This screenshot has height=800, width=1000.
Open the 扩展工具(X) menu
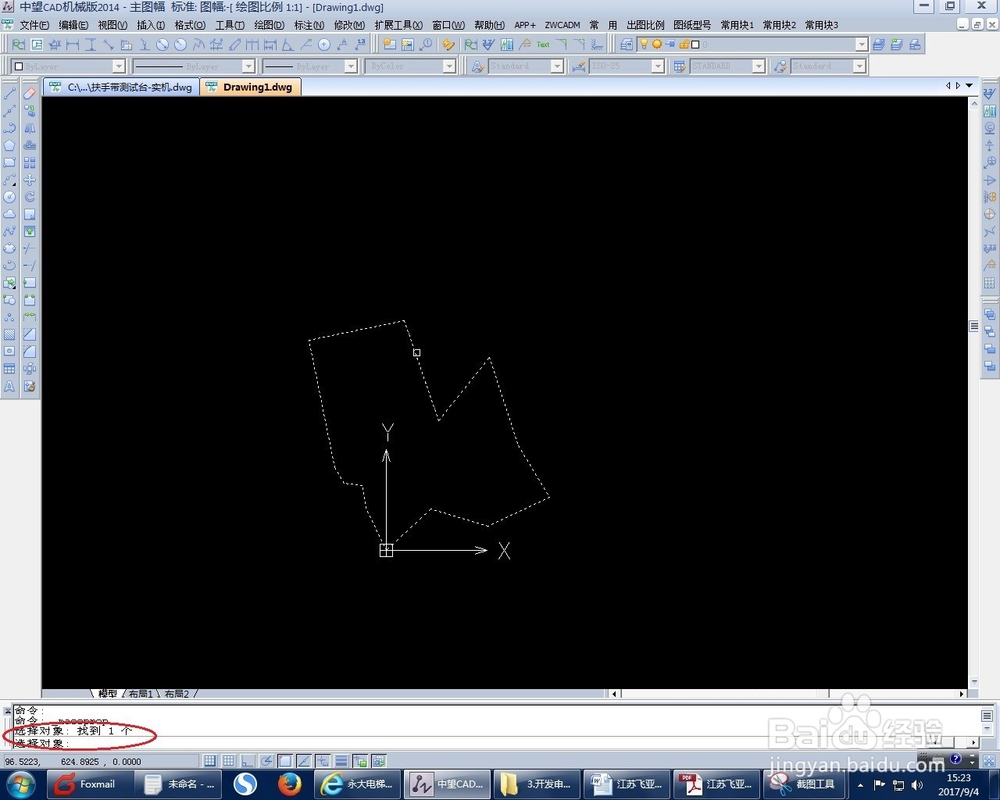click(x=399, y=25)
